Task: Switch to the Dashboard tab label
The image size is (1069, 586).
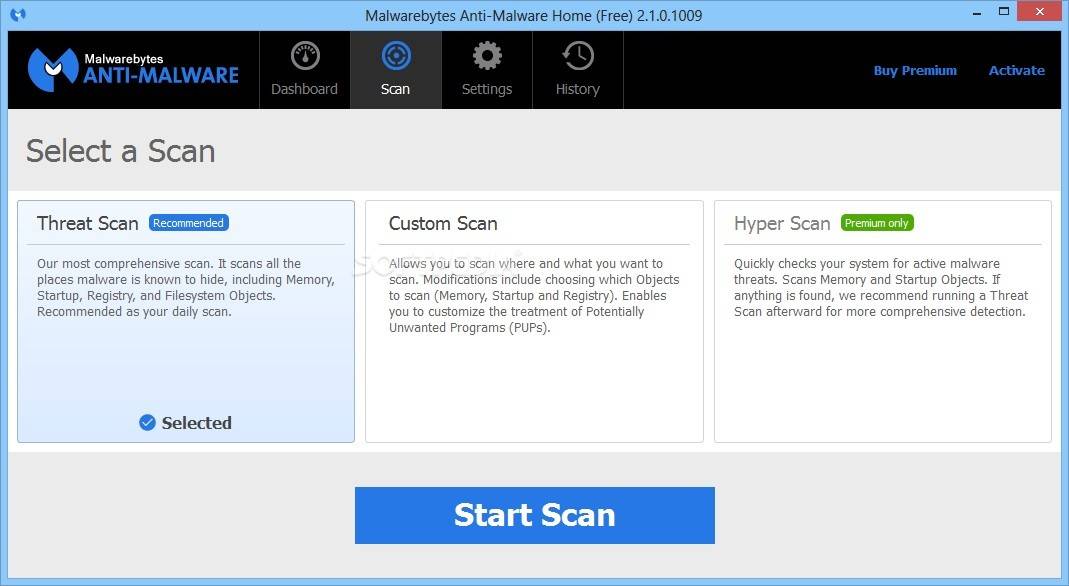Action: tap(304, 89)
